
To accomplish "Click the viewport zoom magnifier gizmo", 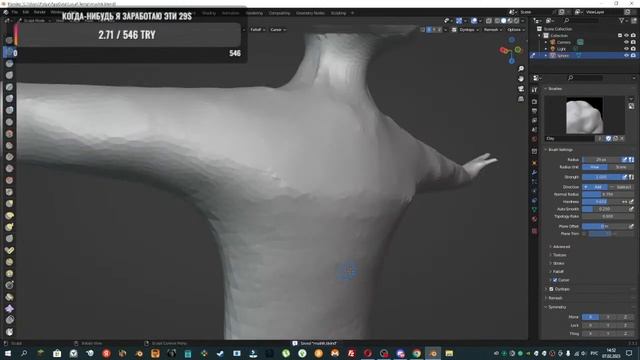I will pyautogui.click(x=521, y=69).
